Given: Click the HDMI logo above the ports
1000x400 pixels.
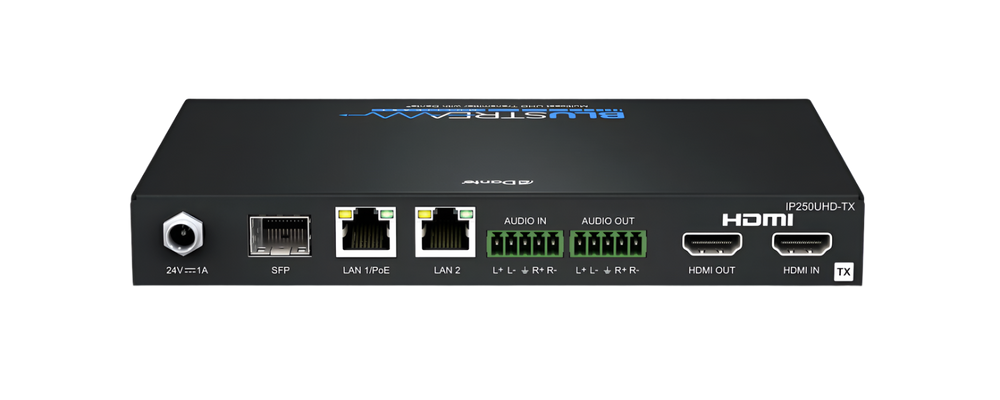Looking at the screenshot, I should [x=757, y=219].
